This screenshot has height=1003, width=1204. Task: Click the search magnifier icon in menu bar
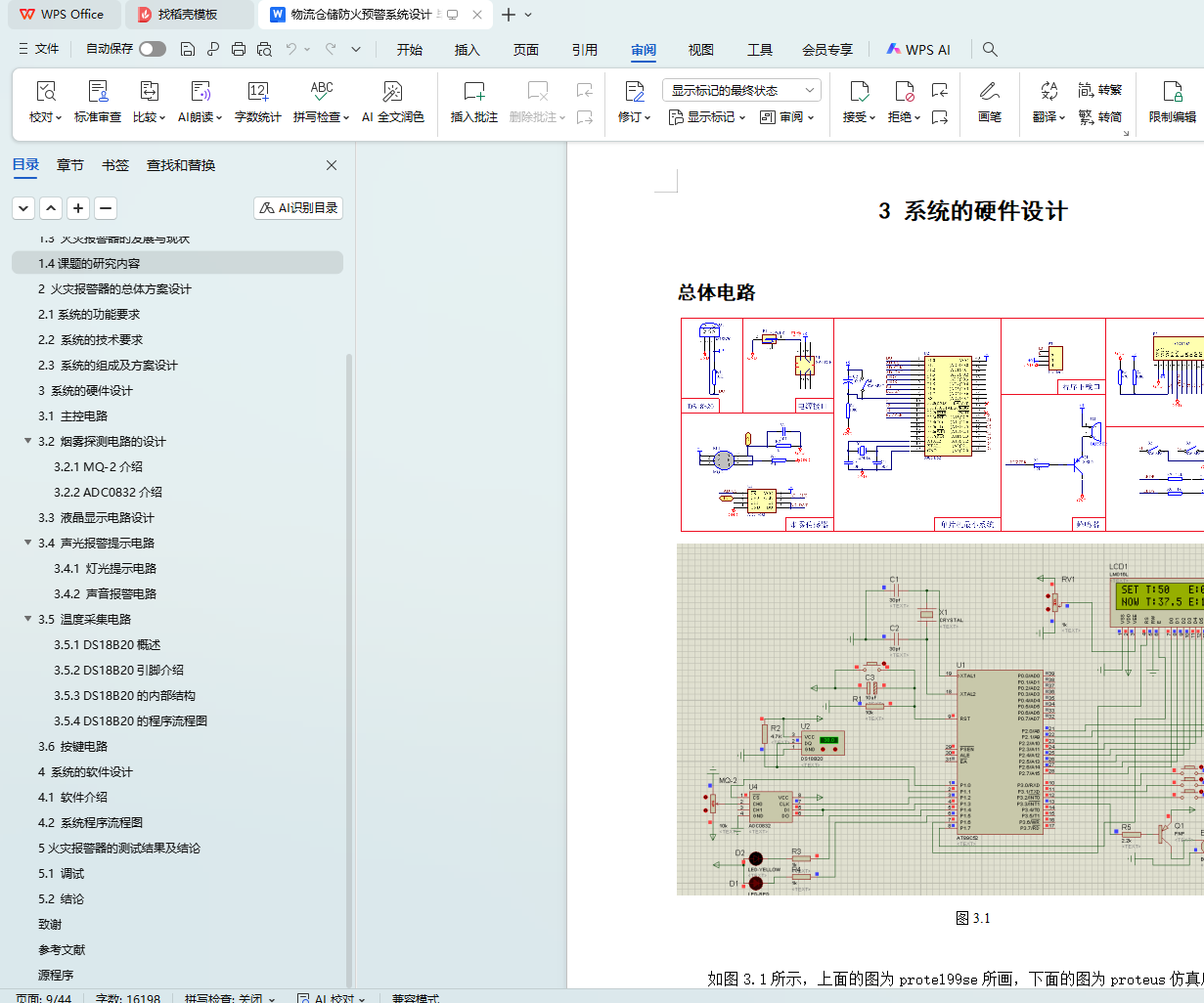[990, 49]
